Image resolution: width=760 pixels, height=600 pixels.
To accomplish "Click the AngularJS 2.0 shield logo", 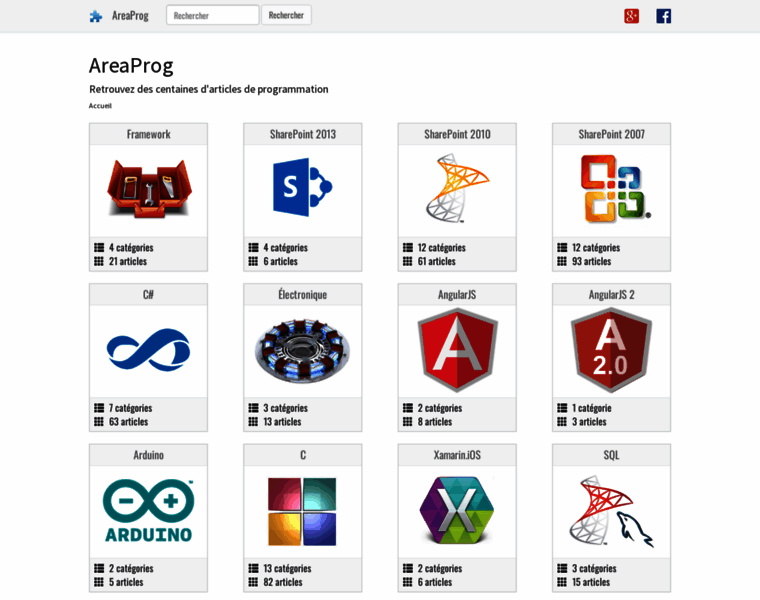I will coord(611,350).
